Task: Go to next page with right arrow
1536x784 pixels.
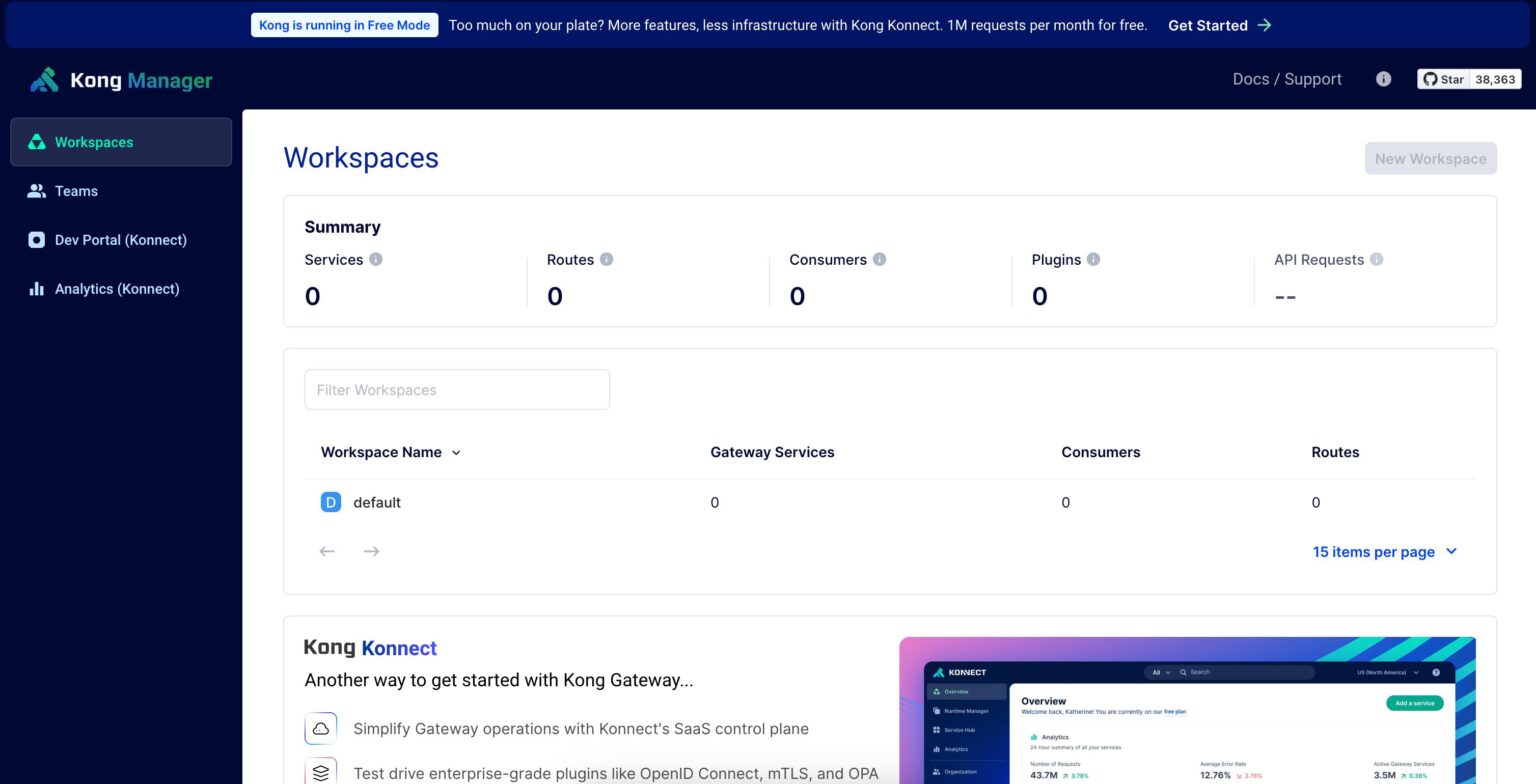Action: [371, 551]
